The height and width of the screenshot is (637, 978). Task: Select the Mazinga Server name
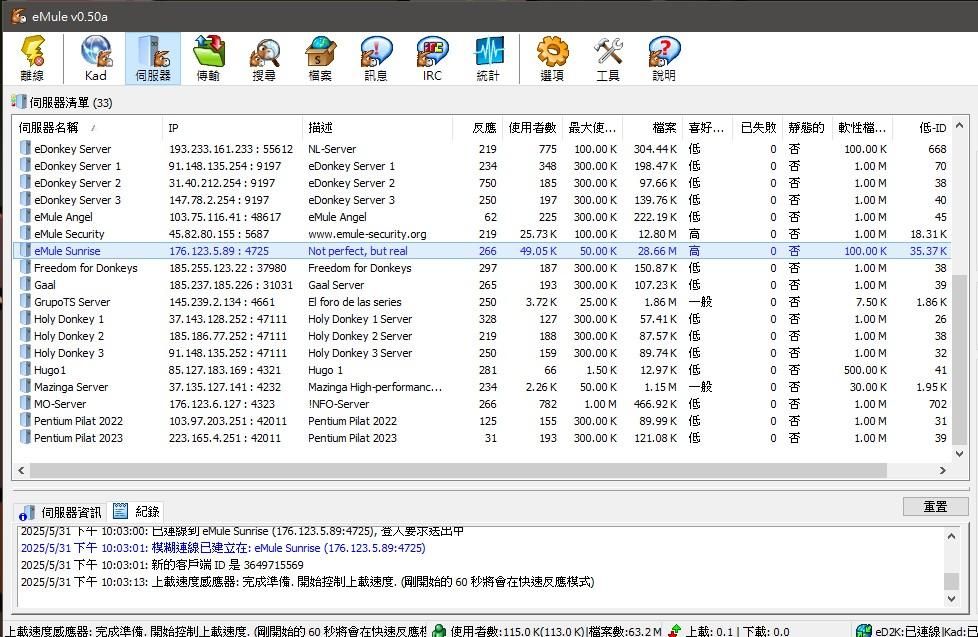(x=70, y=387)
